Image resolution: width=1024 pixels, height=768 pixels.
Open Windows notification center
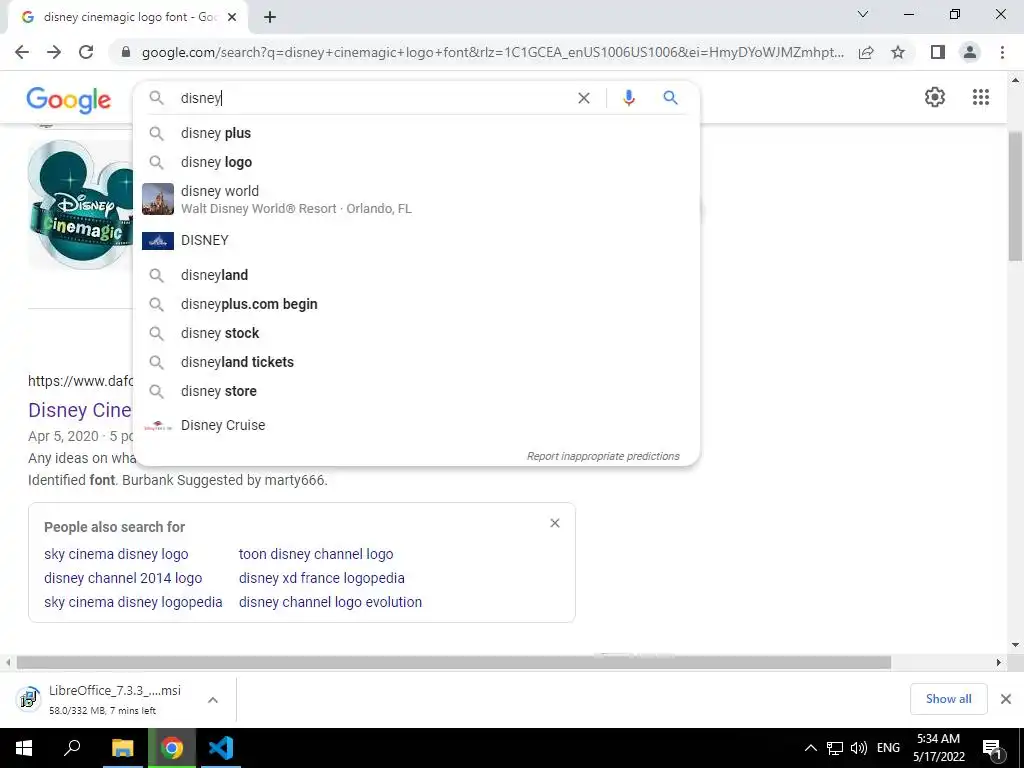[992, 748]
